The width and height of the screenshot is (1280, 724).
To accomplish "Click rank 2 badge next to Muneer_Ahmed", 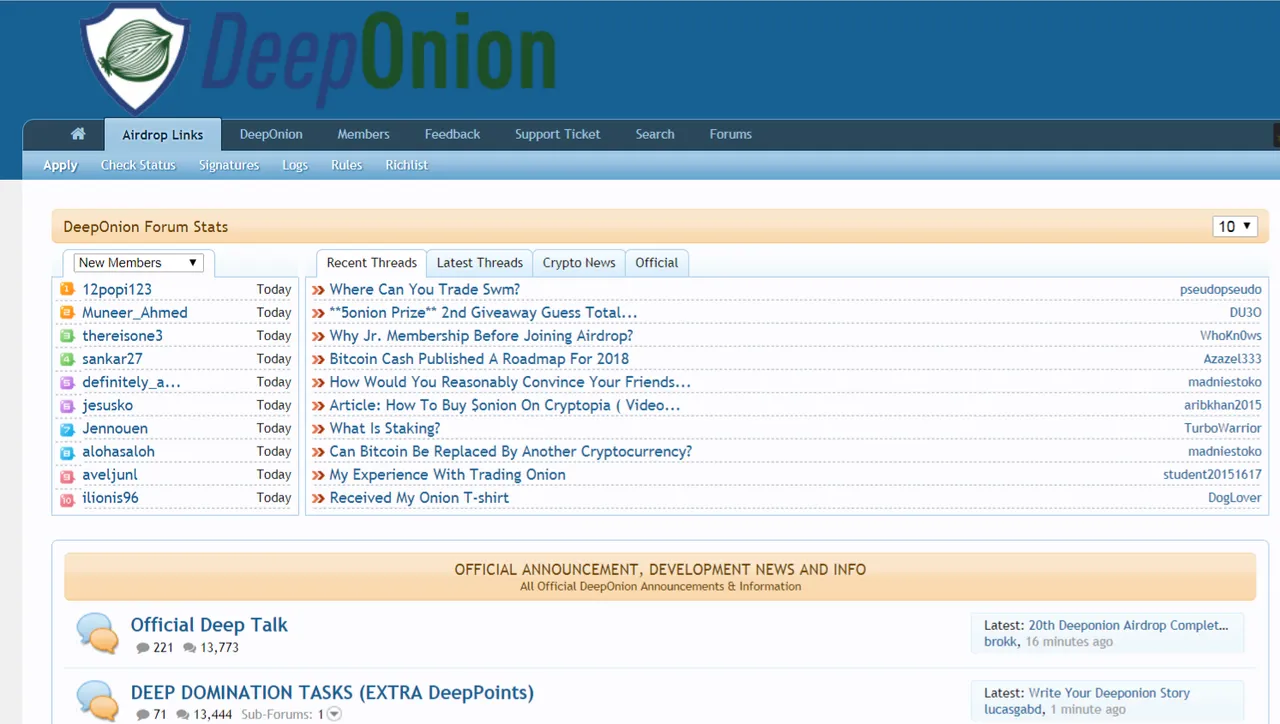I will 67,312.
